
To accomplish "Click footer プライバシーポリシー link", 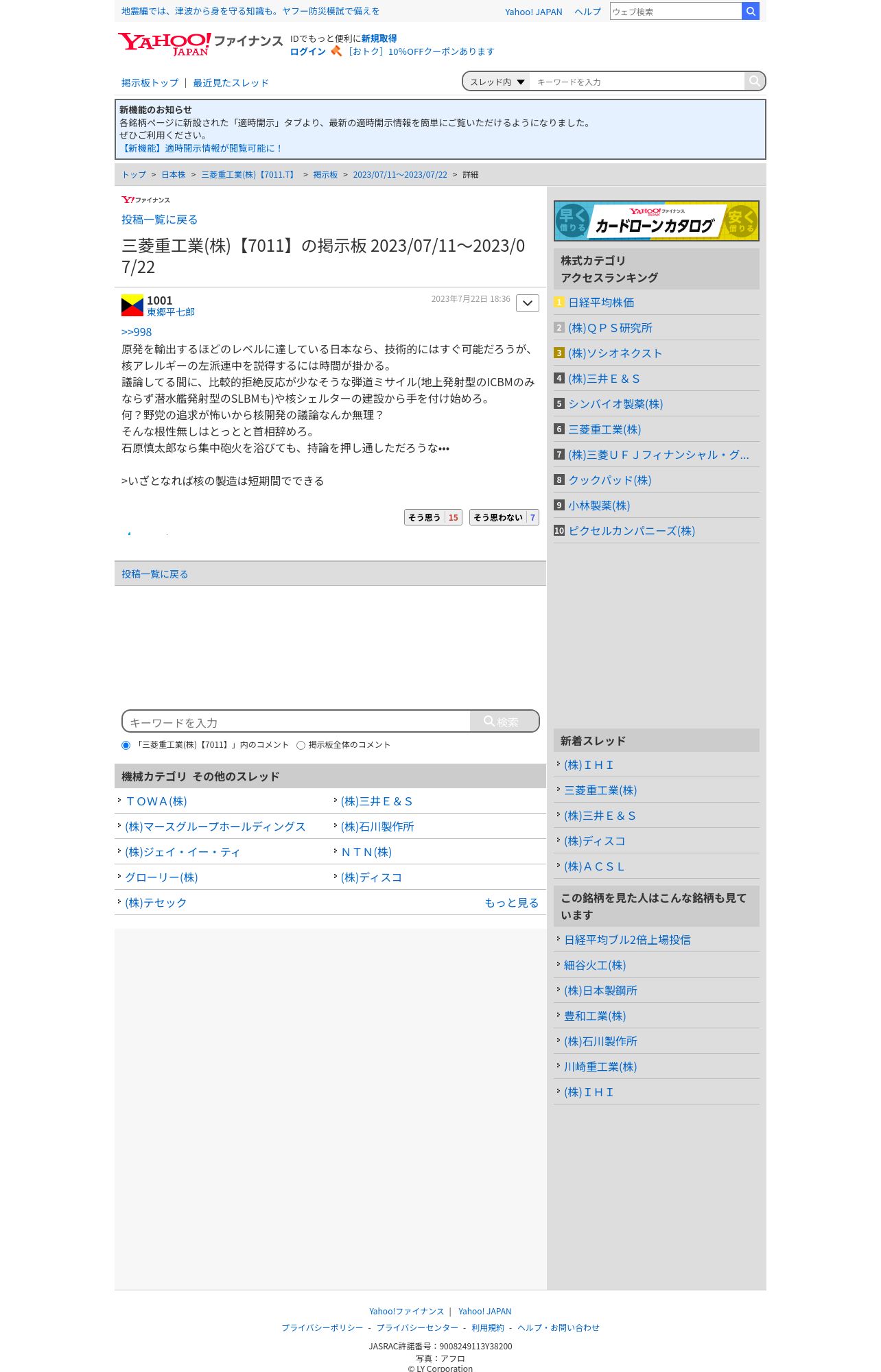I will coord(322,1327).
